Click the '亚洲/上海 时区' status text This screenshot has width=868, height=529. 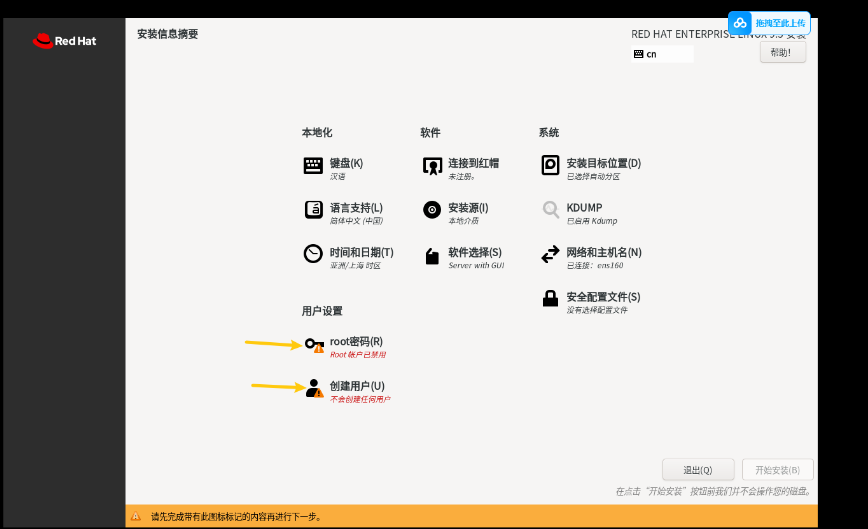(x=355, y=266)
